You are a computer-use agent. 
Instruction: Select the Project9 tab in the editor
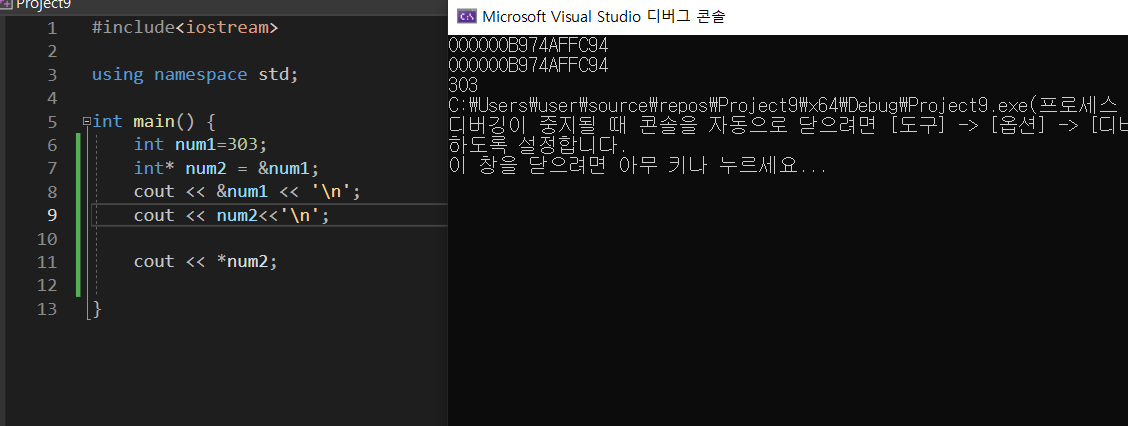pos(36,4)
